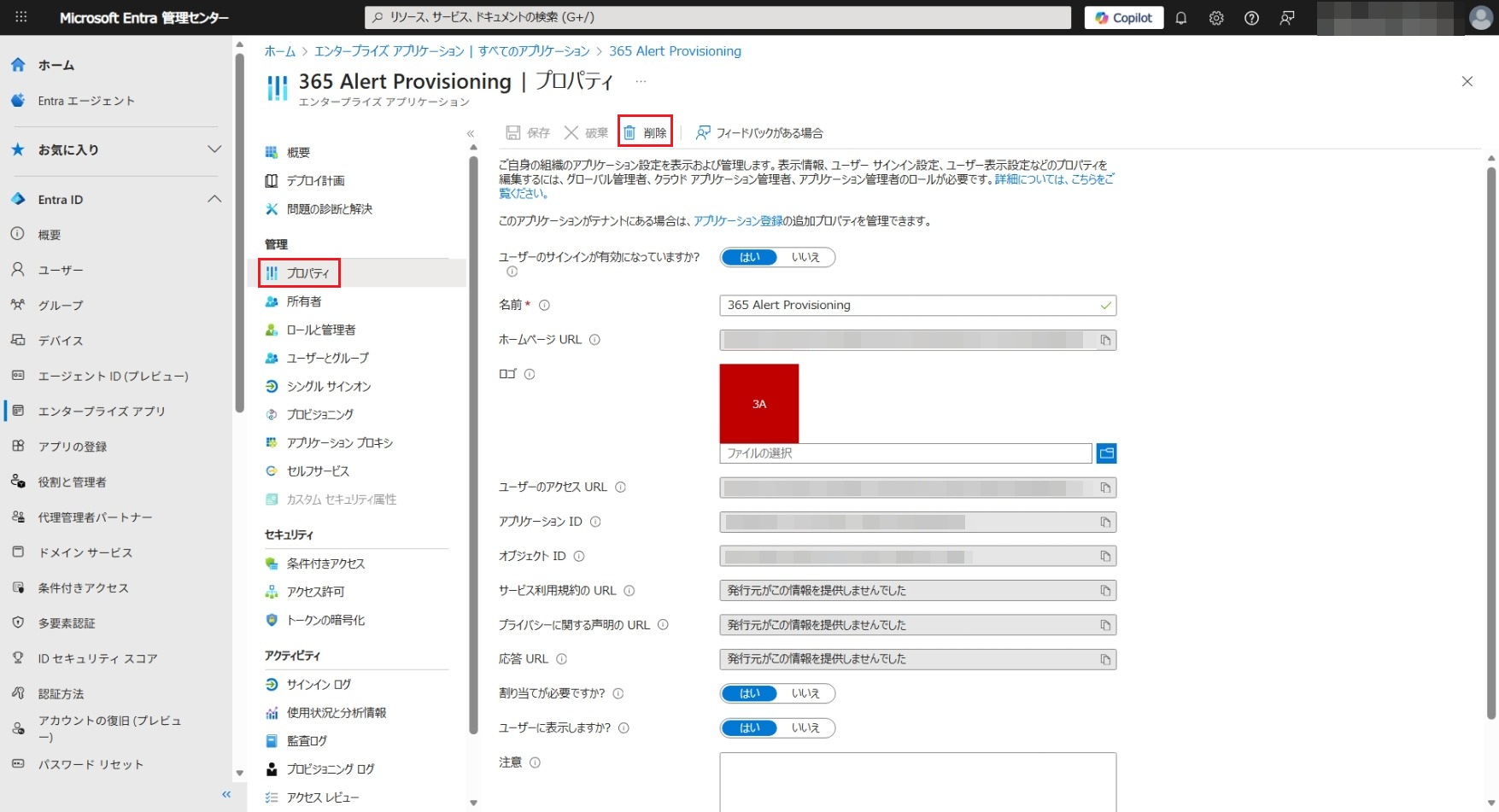This screenshot has height=812, width=1499.
Task: Expand the お気に入り favorites section
Action: 214,149
